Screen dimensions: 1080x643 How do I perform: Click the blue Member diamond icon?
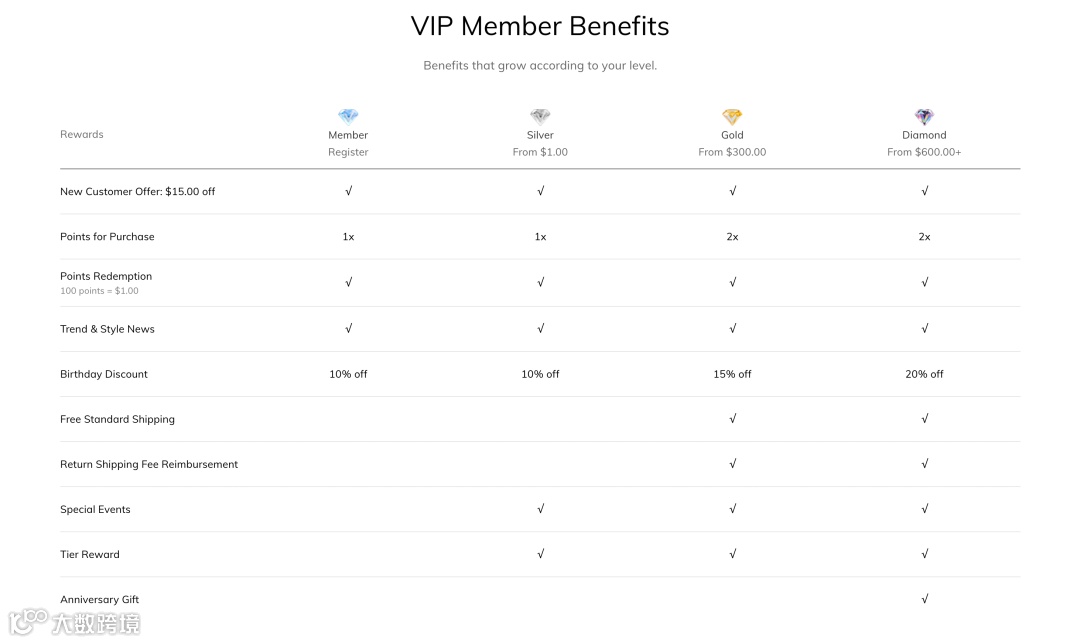[348, 116]
